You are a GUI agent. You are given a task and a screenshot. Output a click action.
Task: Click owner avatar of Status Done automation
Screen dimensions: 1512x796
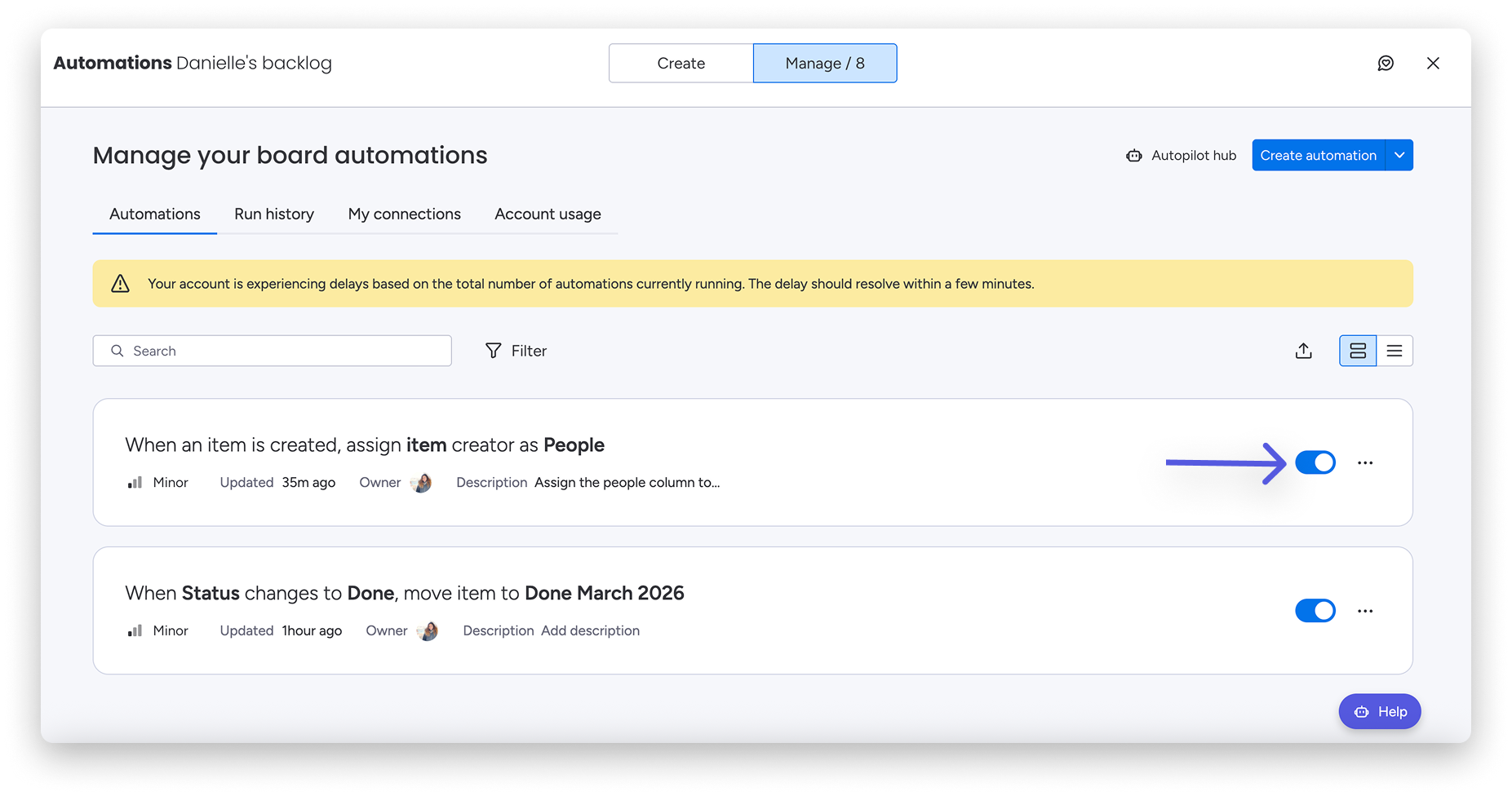click(428, 631)
